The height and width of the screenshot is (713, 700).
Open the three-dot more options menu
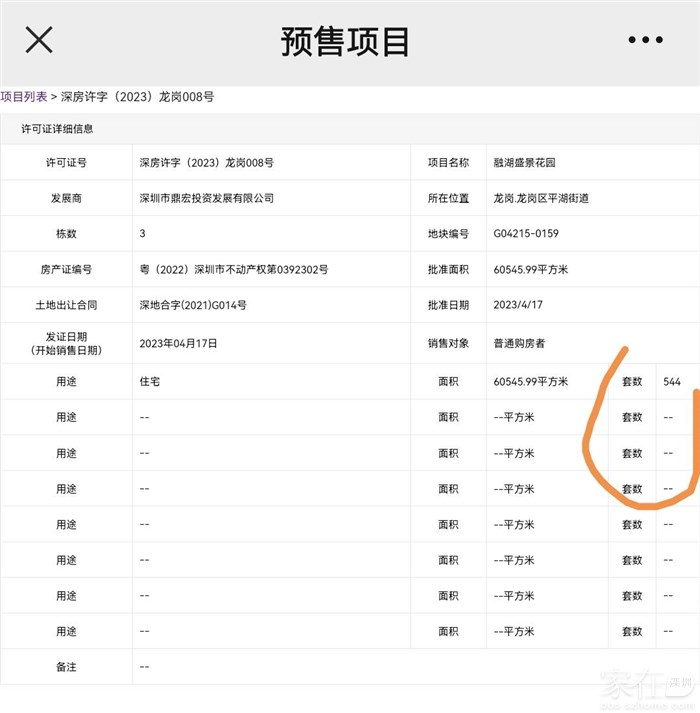click(645, 40)
